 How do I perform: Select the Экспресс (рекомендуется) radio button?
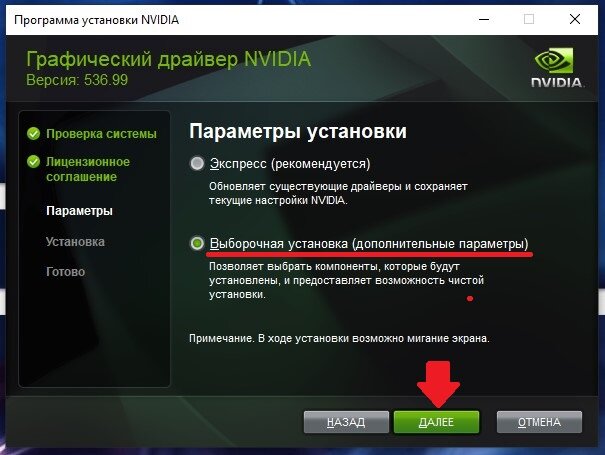point(197,163)
